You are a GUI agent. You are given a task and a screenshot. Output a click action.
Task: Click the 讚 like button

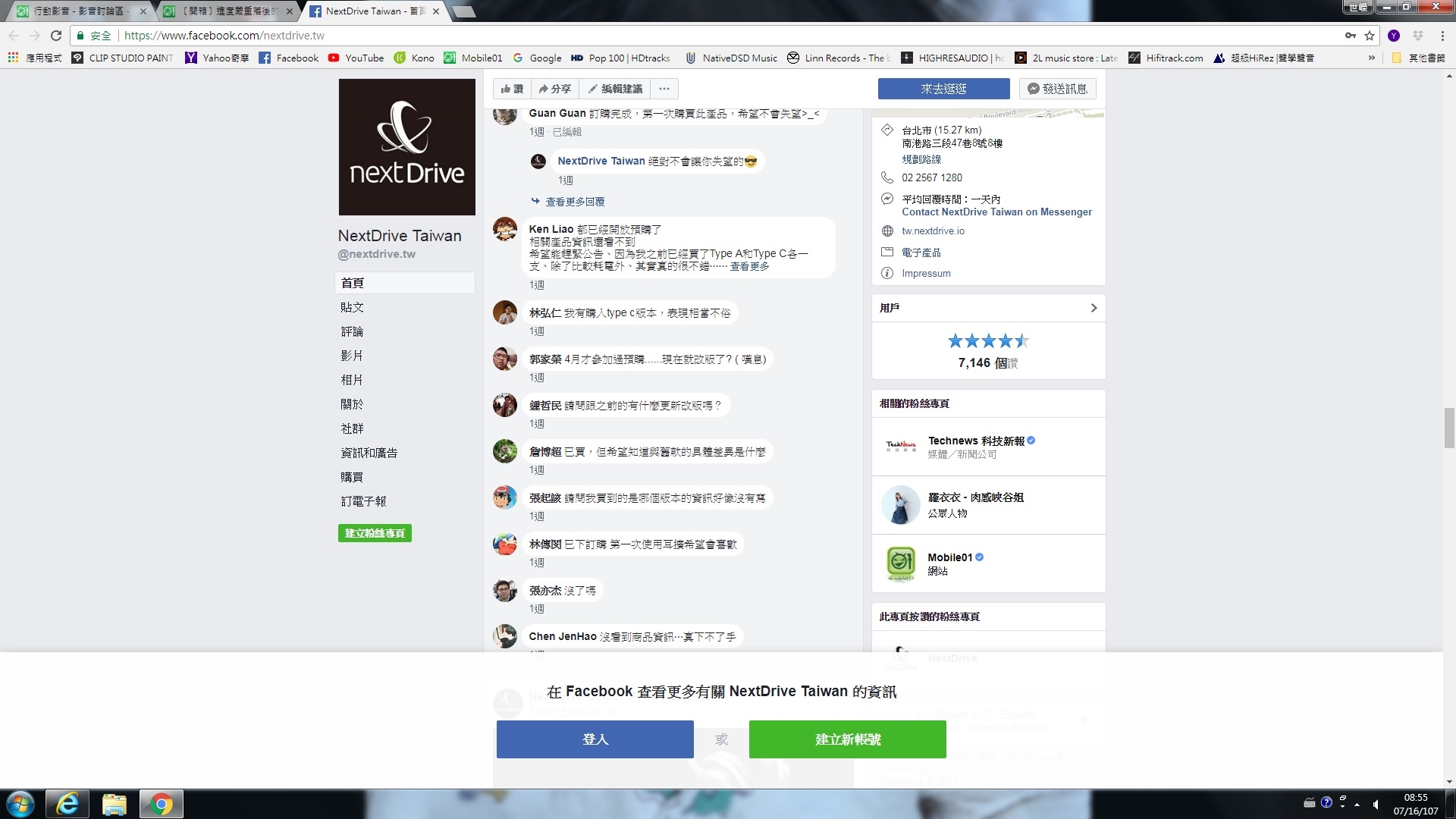(x=512, y=89)
